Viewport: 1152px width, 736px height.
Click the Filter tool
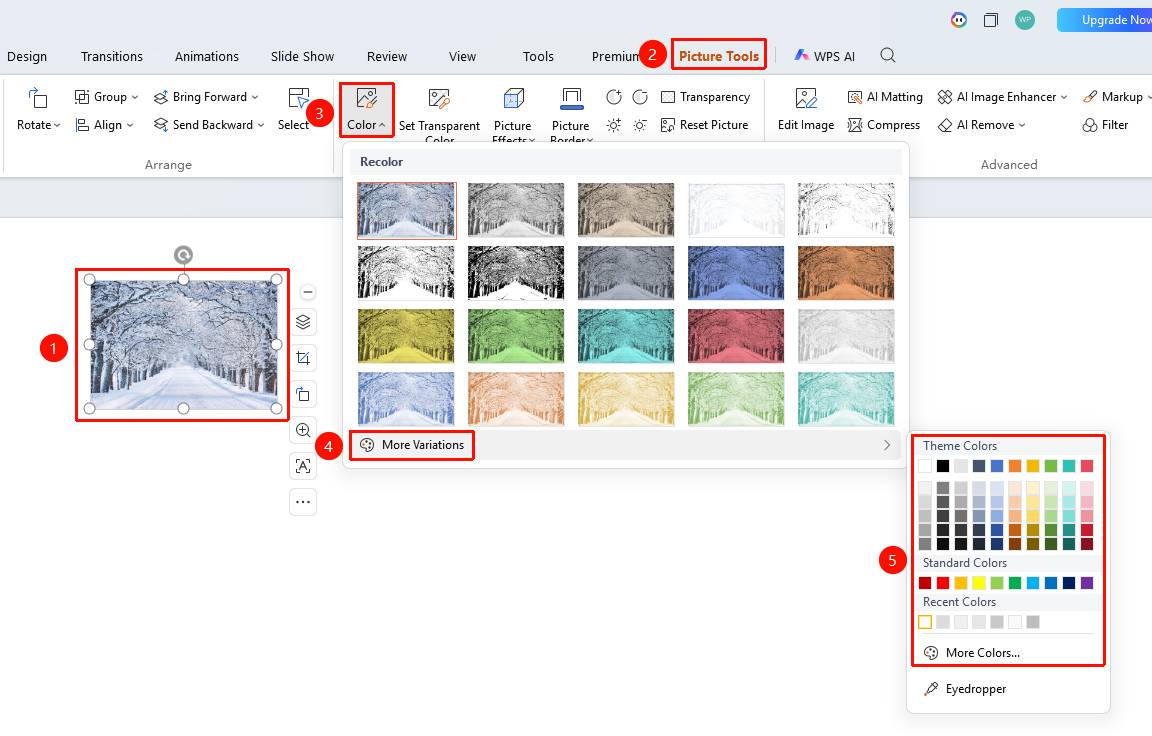pos(1105,125)
